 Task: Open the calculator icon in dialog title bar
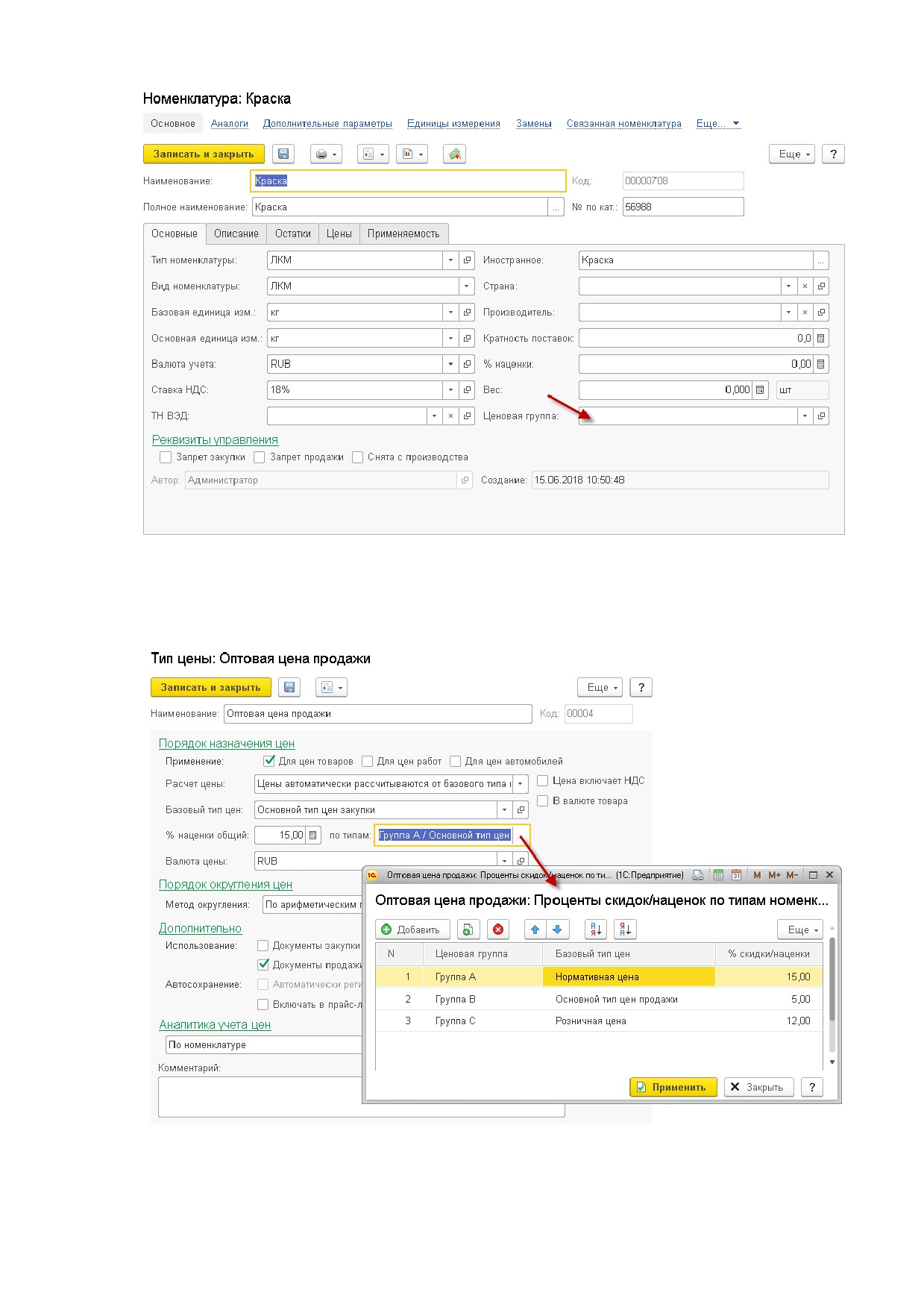(x=718, y=875)
